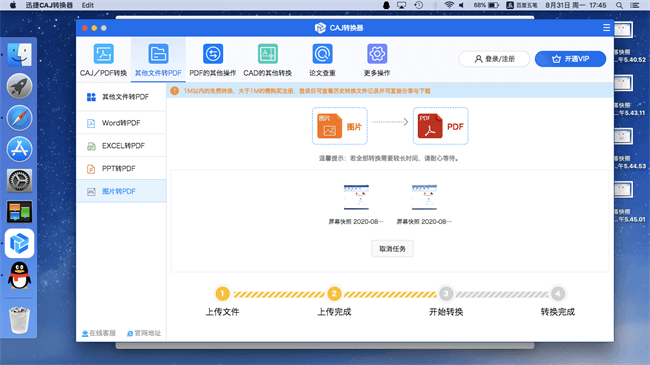Open the 官网地址 link

click(x=144, y=333)
